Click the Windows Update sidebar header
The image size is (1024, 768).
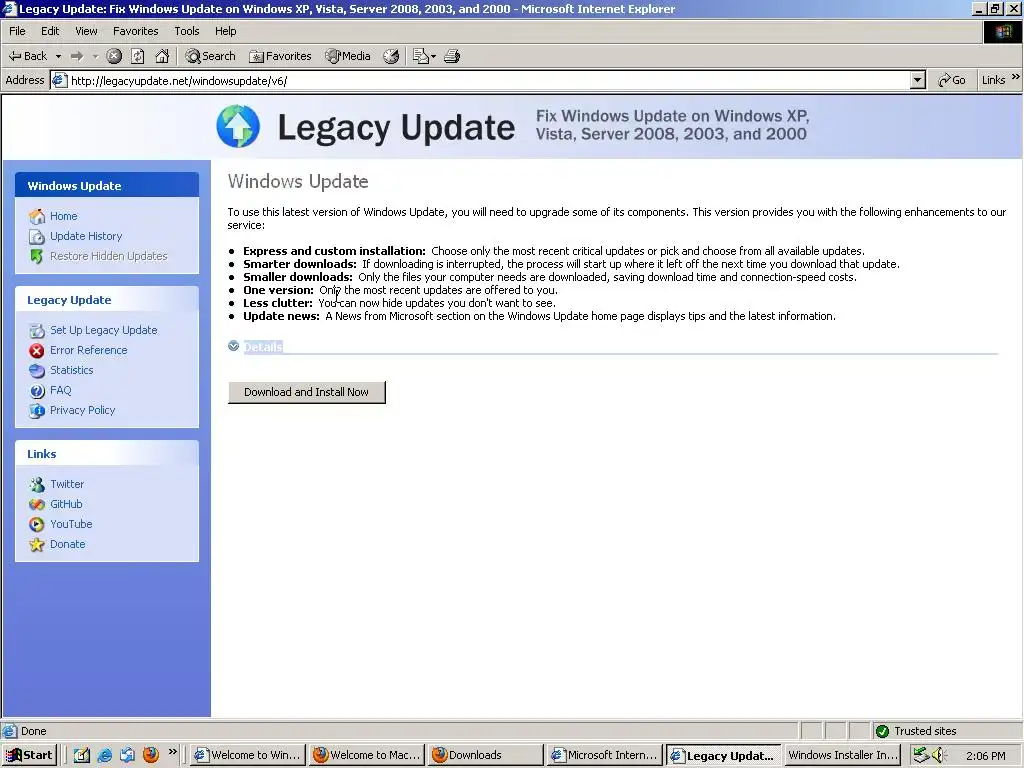coord(107,185)
